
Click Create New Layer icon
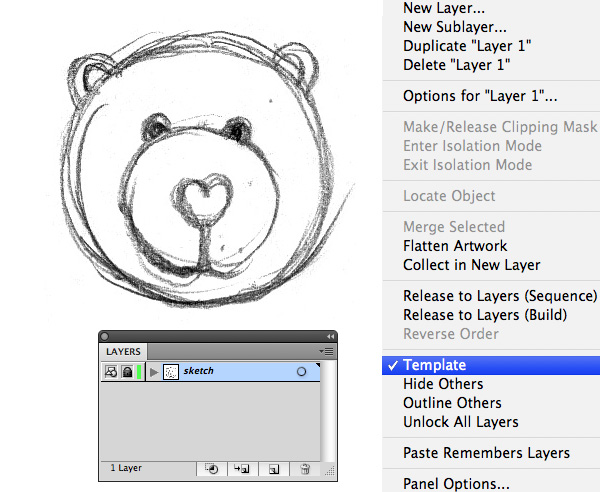(274, 469)
